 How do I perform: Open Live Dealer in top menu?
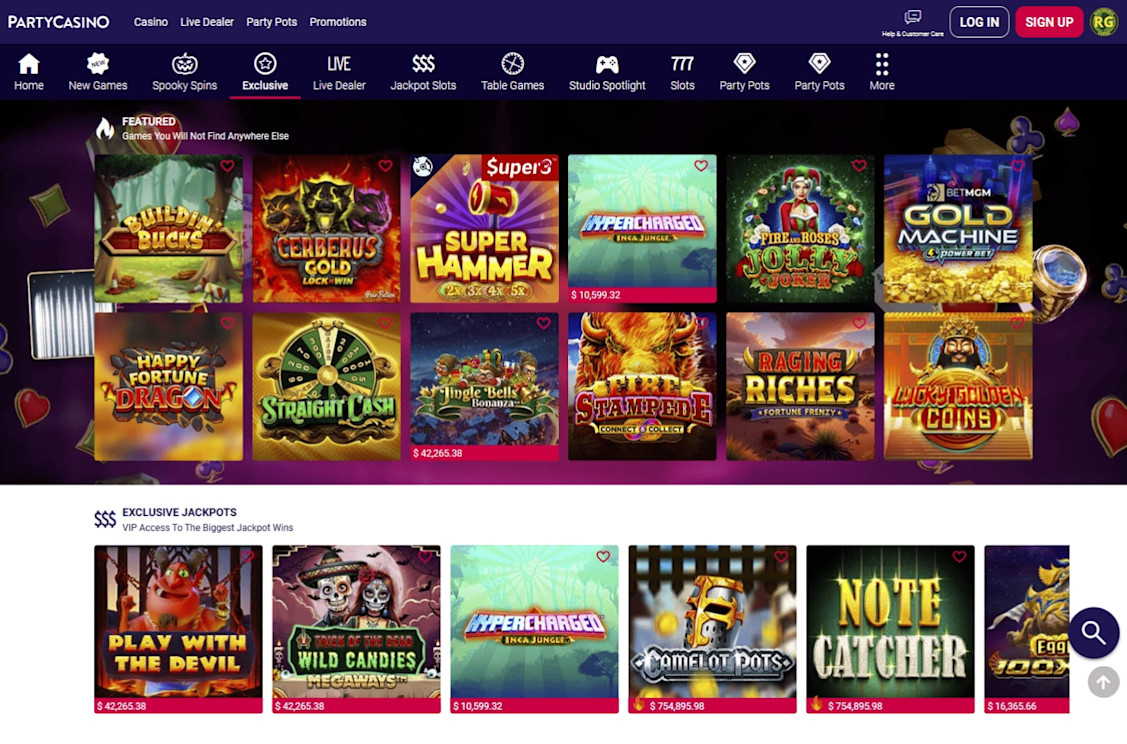206,22
